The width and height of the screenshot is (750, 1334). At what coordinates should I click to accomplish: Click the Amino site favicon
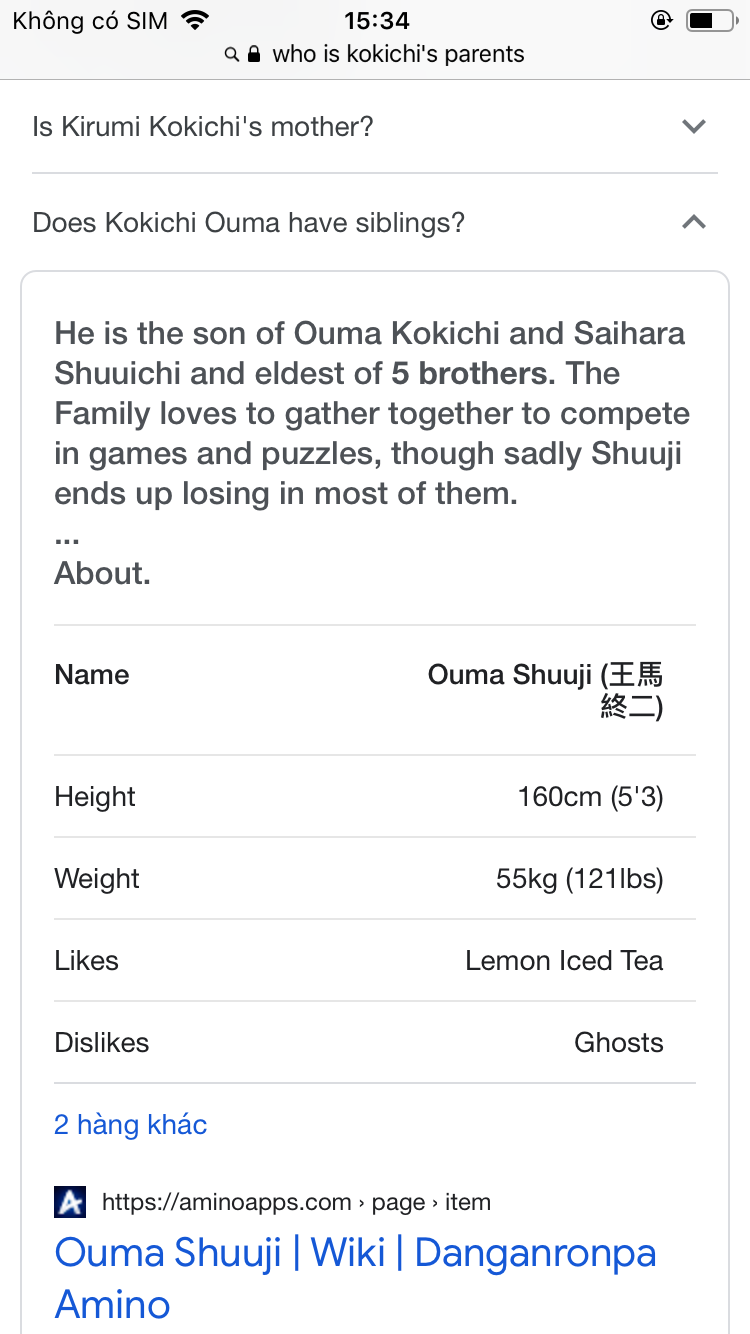point(70,1201)
